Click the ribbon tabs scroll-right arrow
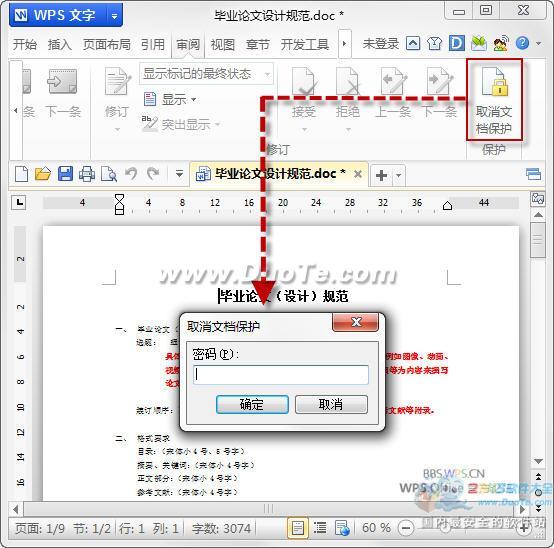The width and height of the screenshot is (554, 548). (x=344, y=44)
